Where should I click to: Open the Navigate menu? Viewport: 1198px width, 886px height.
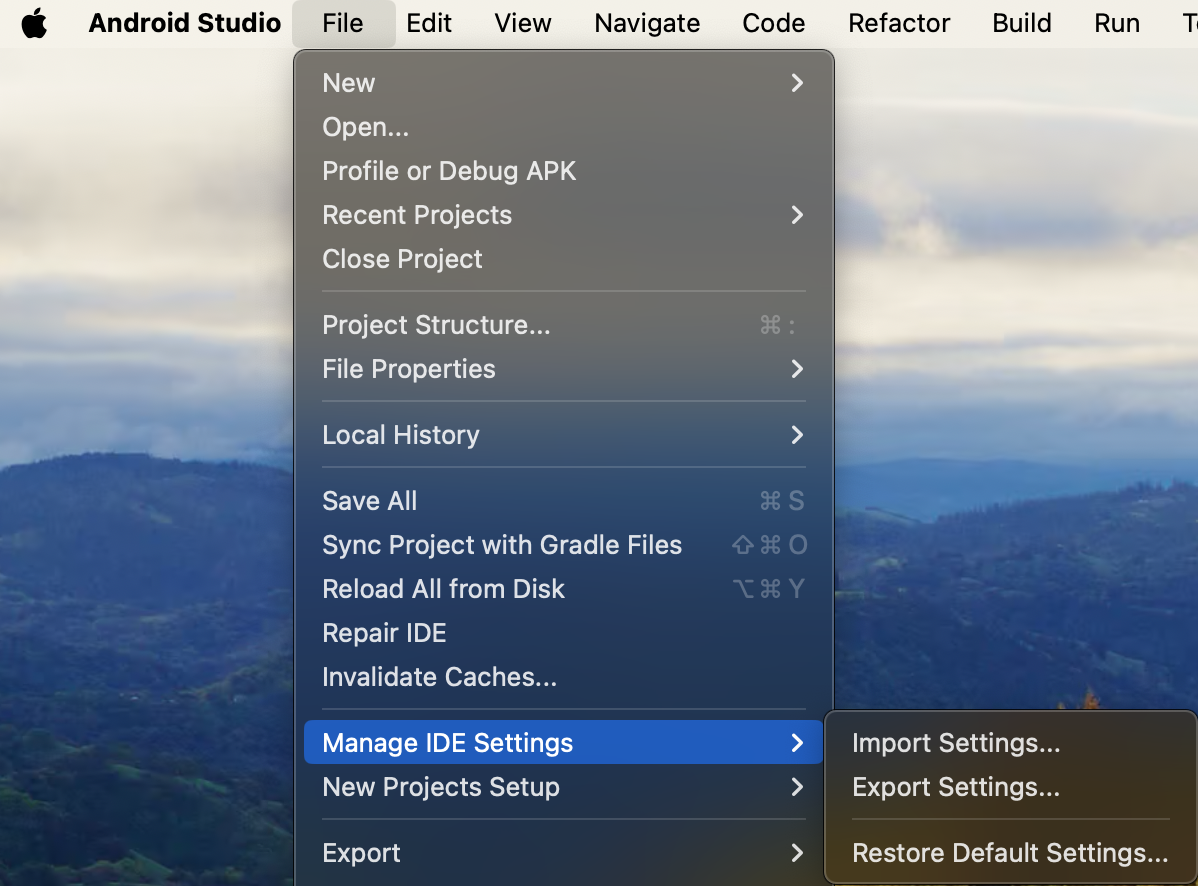647,23
